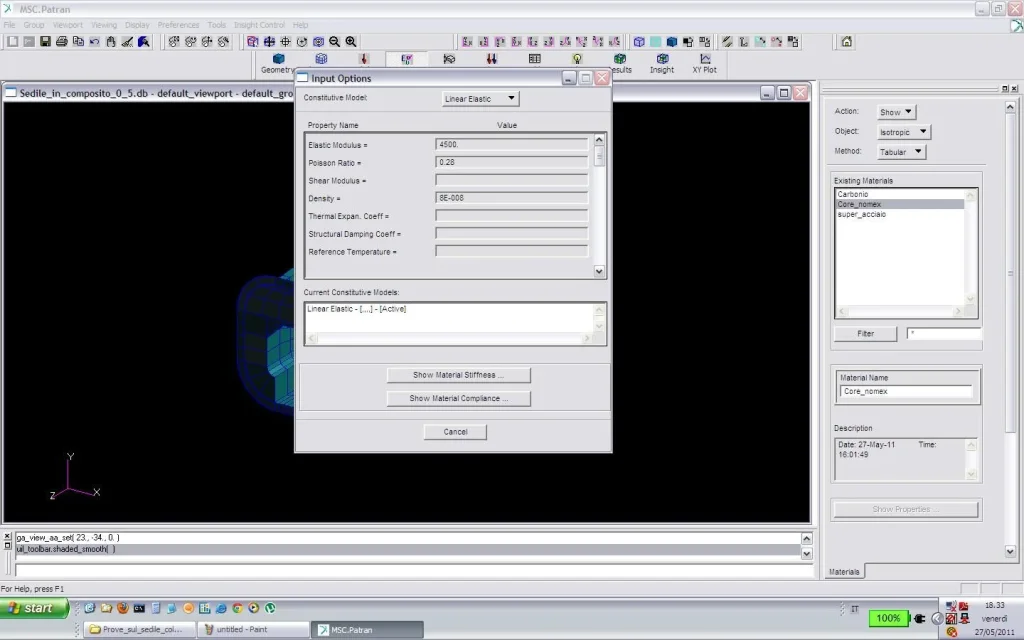Open the Help menu

coord(300,25)
